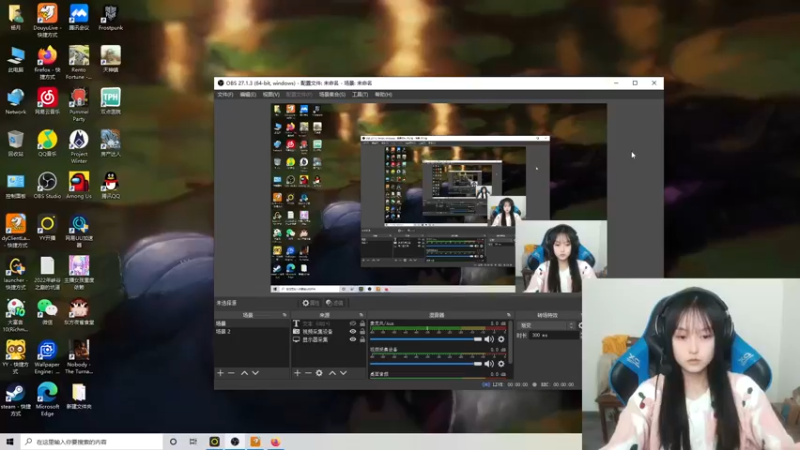Click the source Properties button above docks
The image size is (800, 450).
pyautogui.click(x=311, y=303)
